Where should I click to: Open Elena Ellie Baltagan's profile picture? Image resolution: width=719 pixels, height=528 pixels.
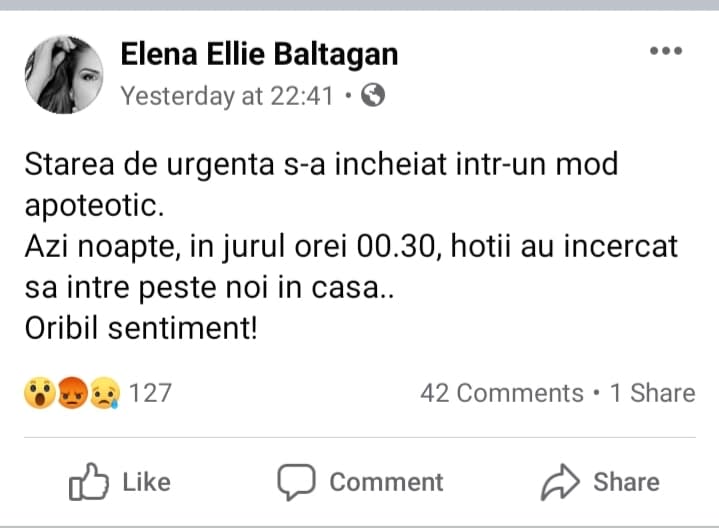point(62,75)
